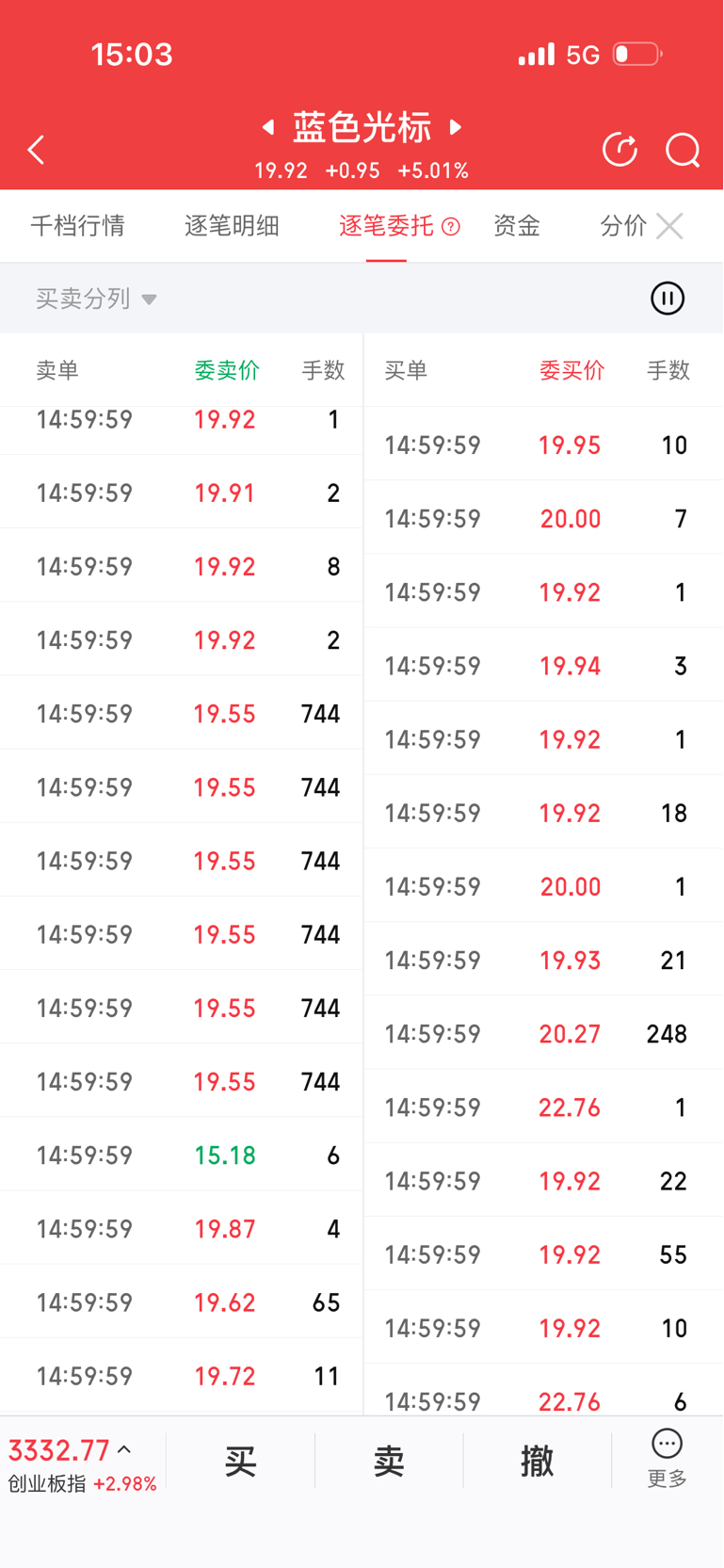Tap the 委卖价 column header
Viewport: 724px width, 1568px height.
(227, 371)
